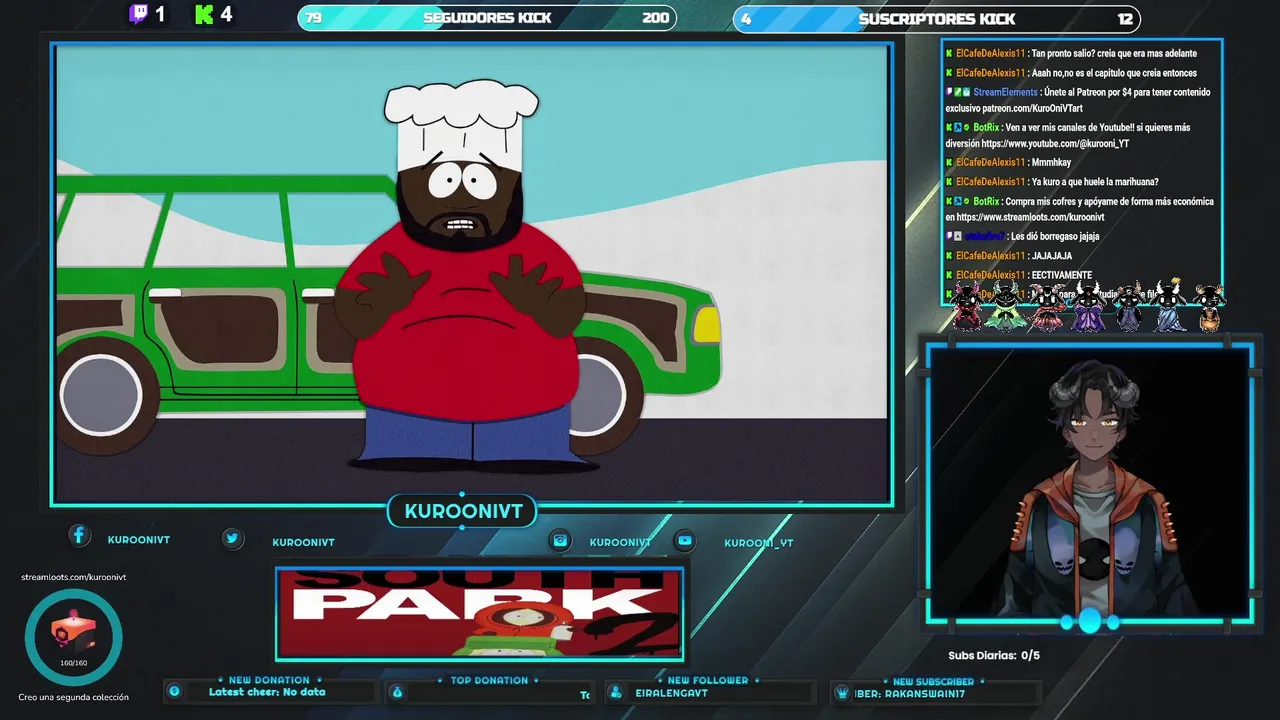Click the '200' follower goal number

click(656, 18)
